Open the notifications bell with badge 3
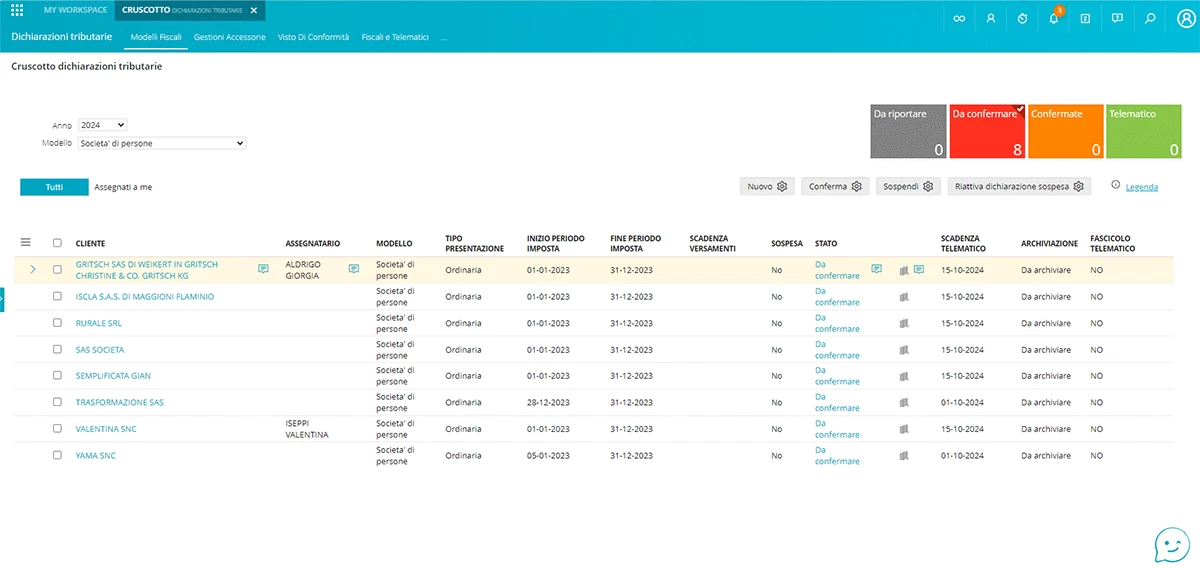The height and width of the screenshot is (568, 1200). [x=1054, y=17]
